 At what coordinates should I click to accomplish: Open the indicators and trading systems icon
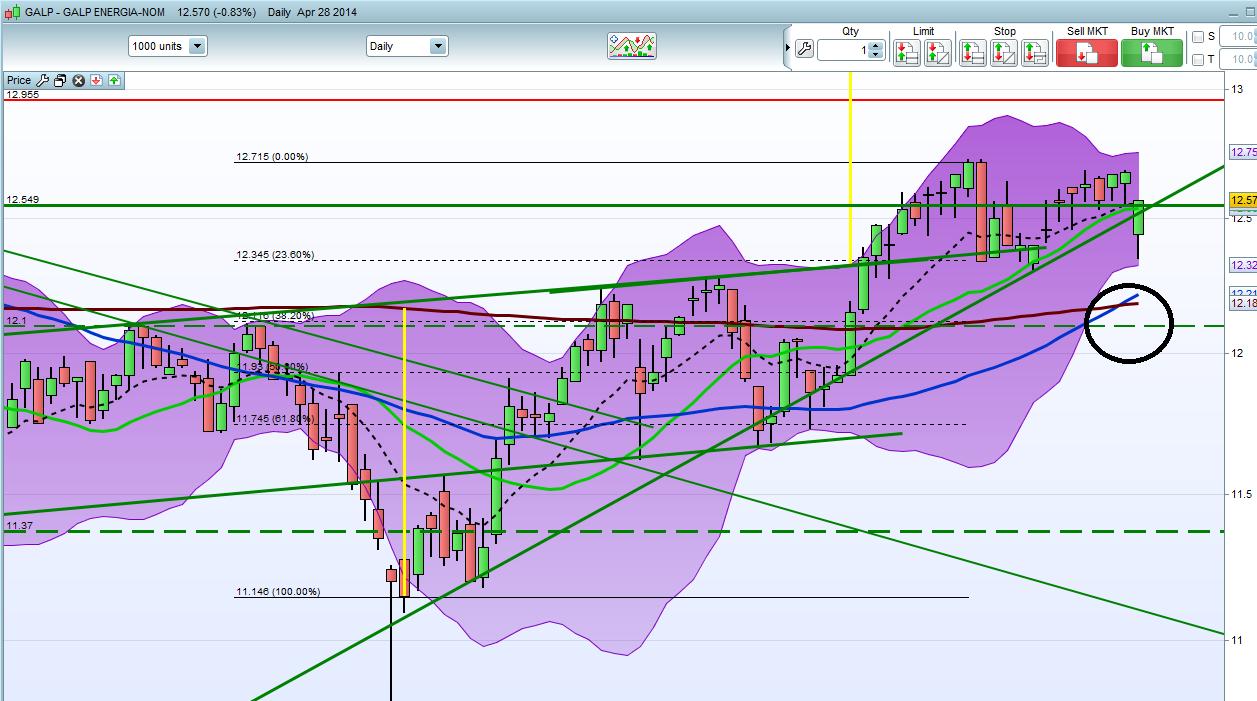pyautogui.click(x=632, y=46)
